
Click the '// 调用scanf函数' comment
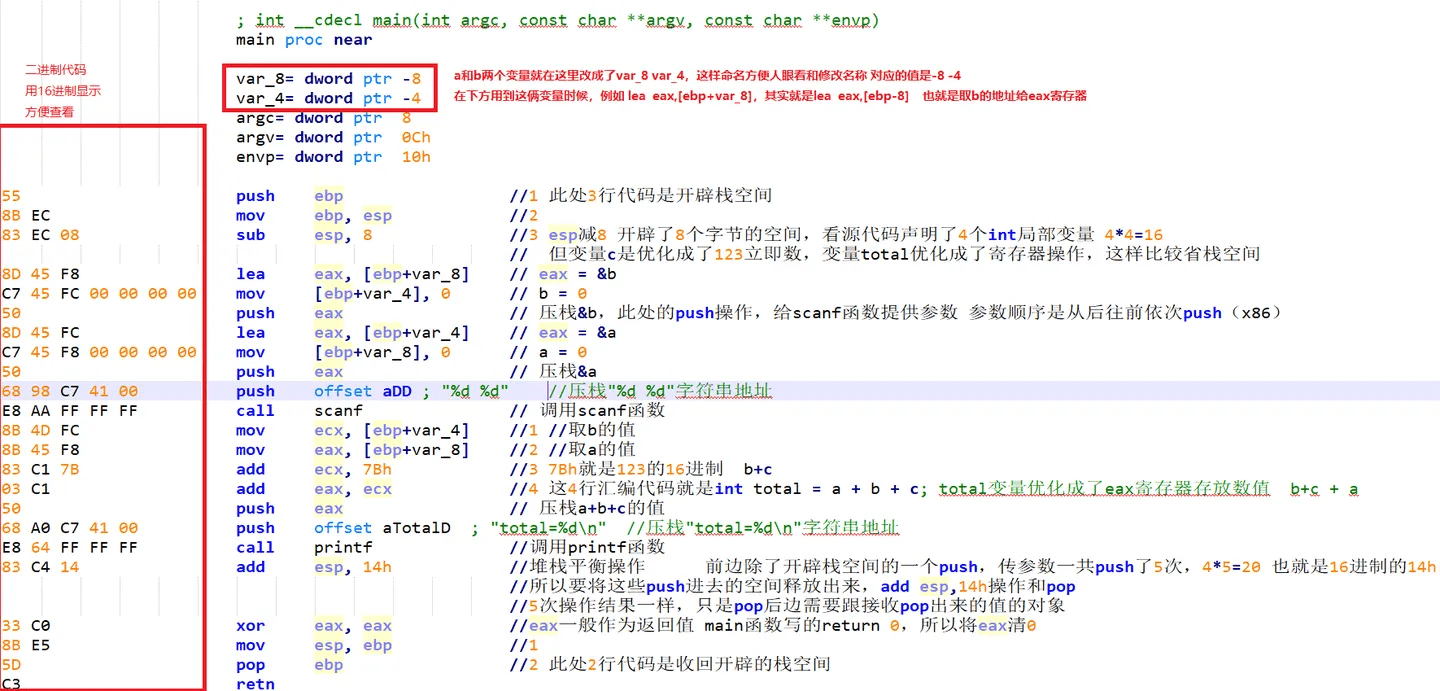point(587,411)
